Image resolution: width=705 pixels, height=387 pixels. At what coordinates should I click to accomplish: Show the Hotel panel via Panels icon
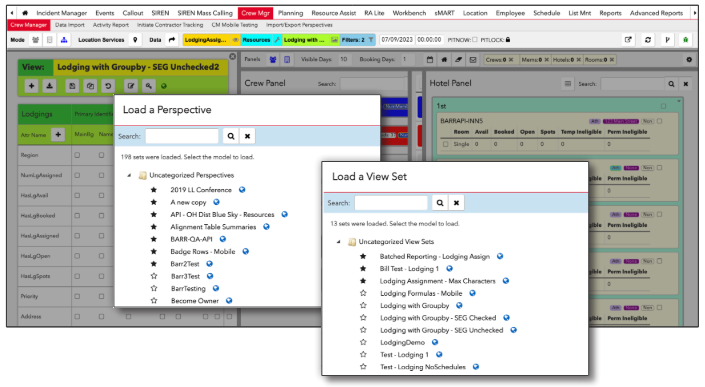[x=287, y=59]
